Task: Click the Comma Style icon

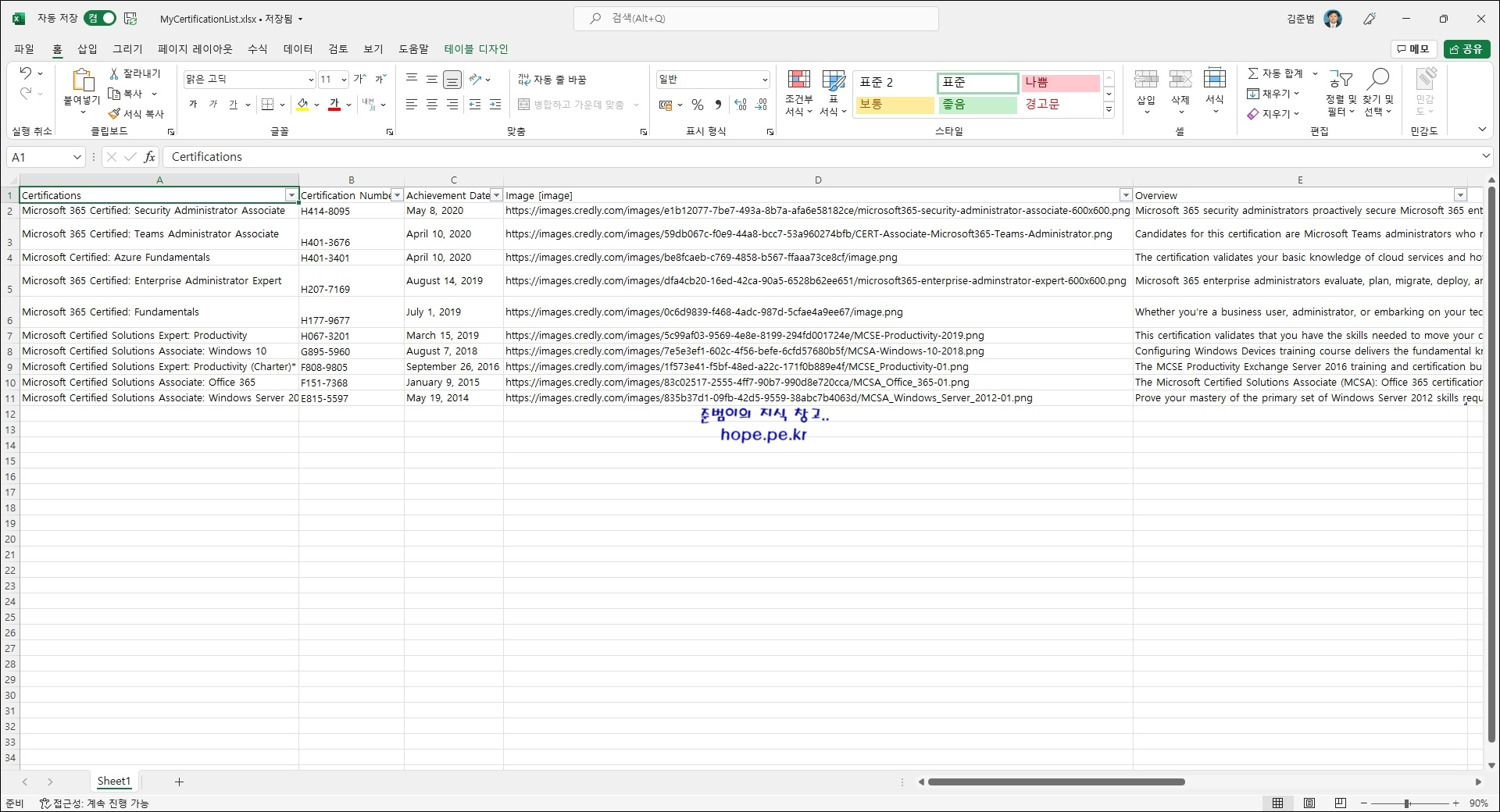Action: tap(718, 105)
